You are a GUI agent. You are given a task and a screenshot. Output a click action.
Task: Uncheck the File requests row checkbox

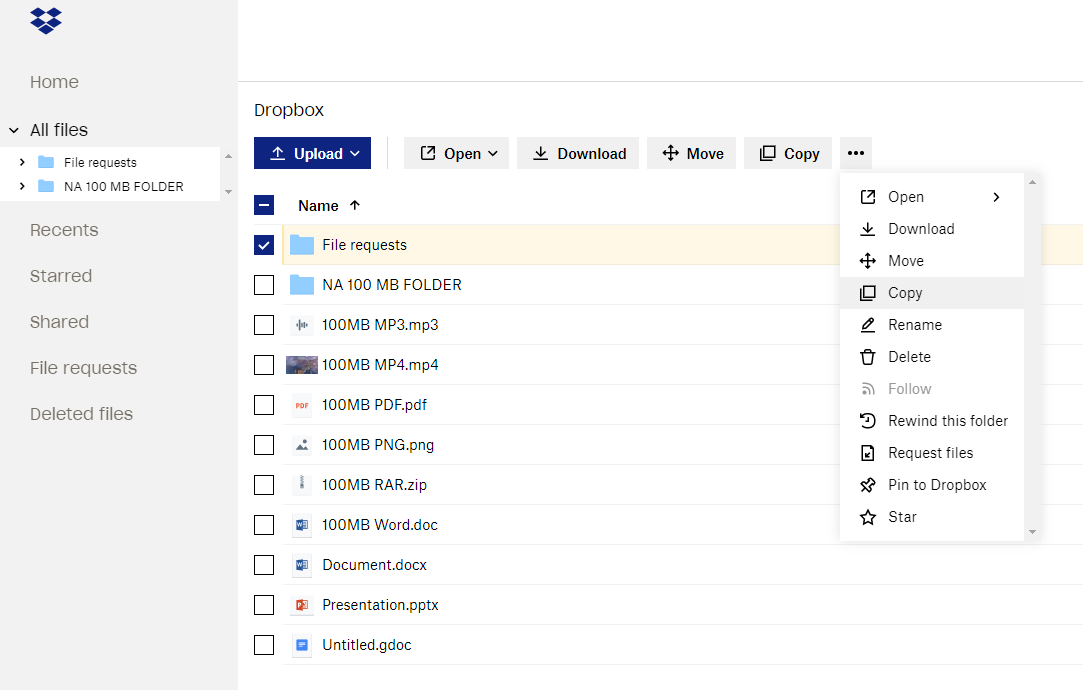point(263,244)
